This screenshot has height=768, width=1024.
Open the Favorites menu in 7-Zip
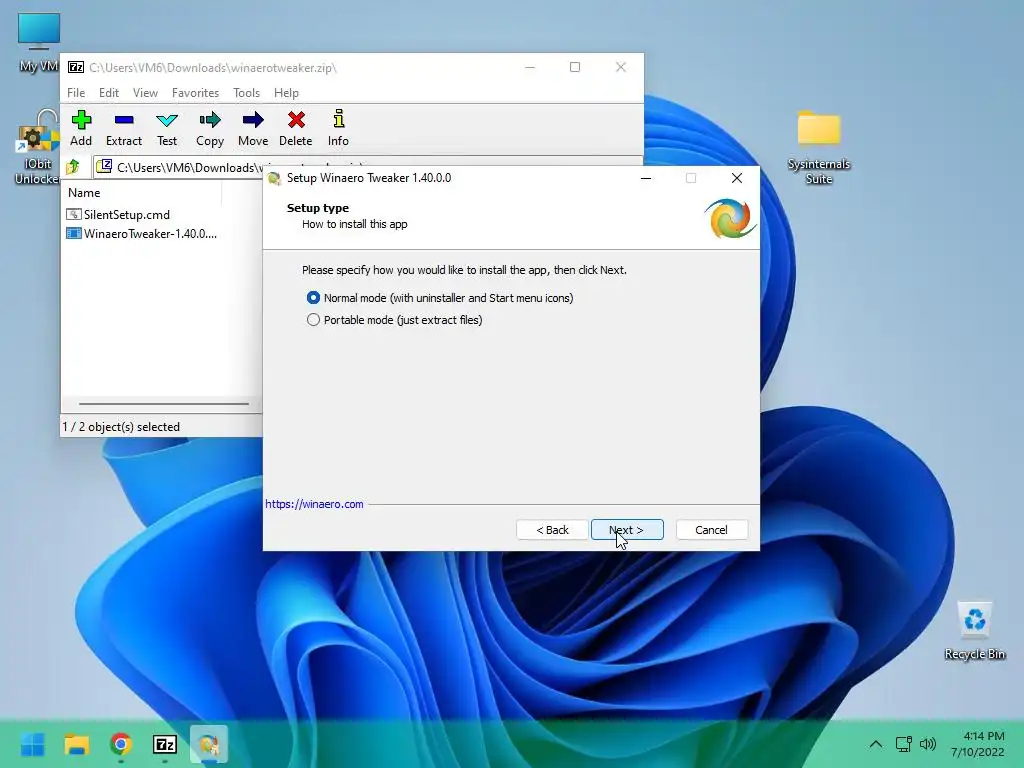(195, 93)
